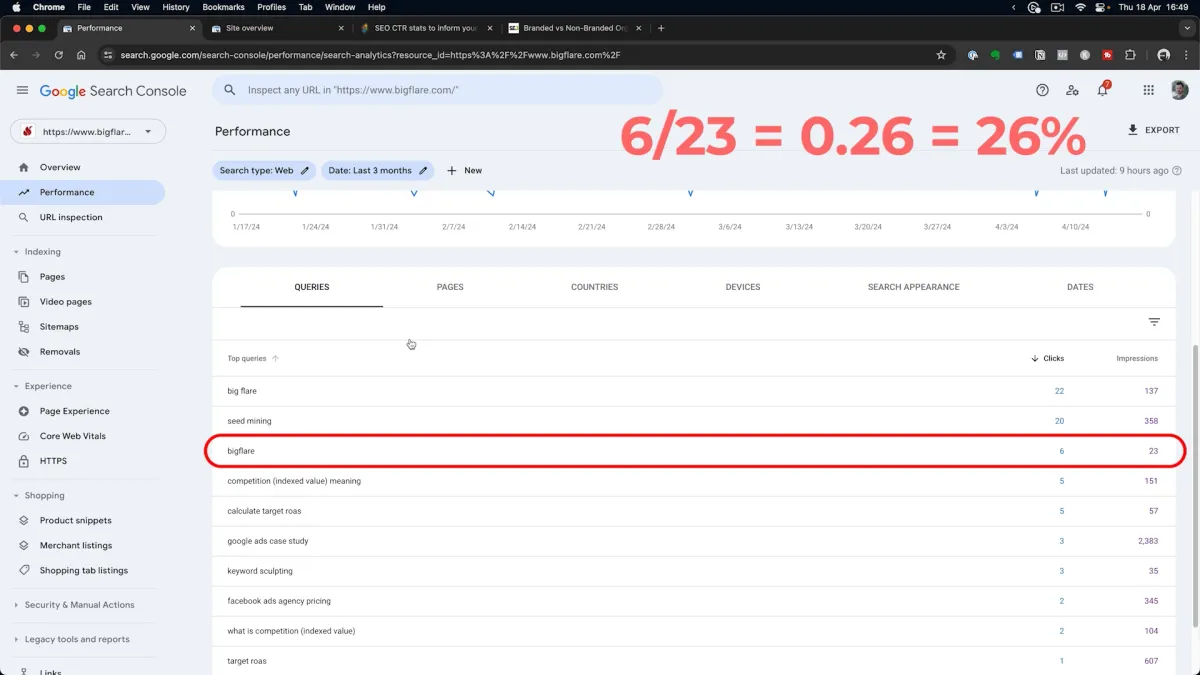Click the inspect URL search field
This screenshot has height=675, width=1200.
tap(437, 90)
